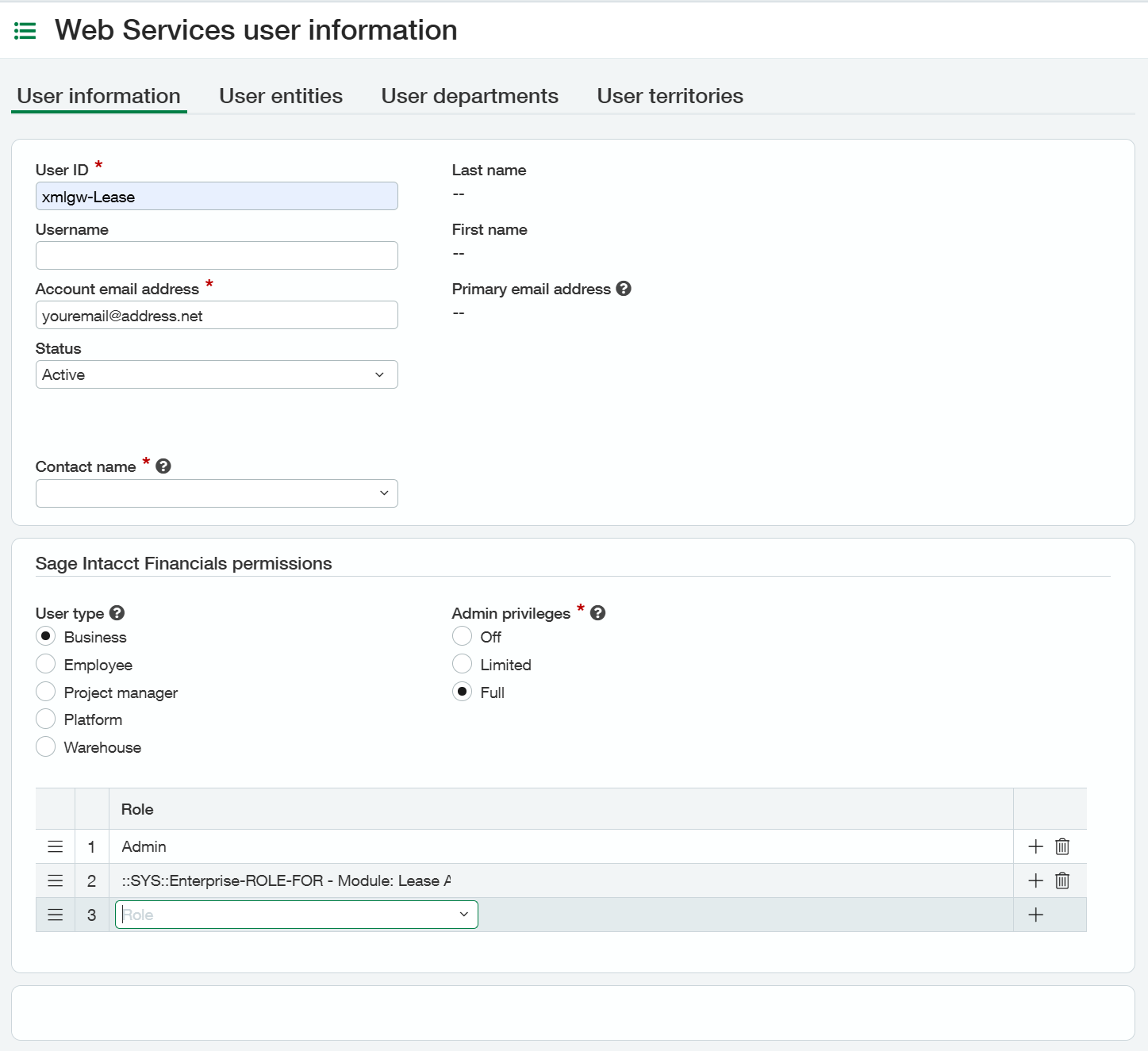Click the empty Username field
This screenshot has width=1148, height=1051.
click(217, 255)
